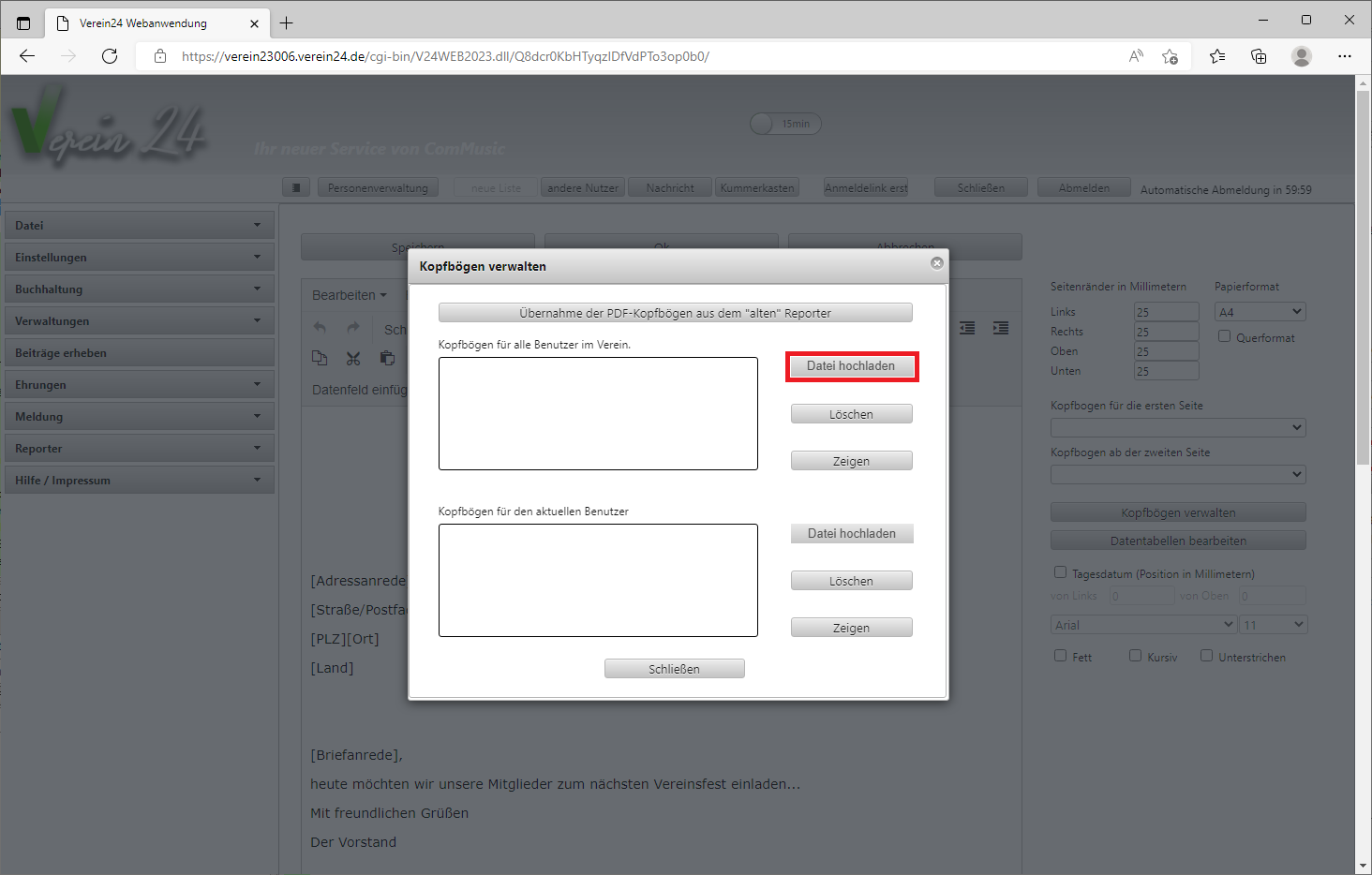Click the Kummerkasten top button
Screen dimensions: 1372x875
757,187
